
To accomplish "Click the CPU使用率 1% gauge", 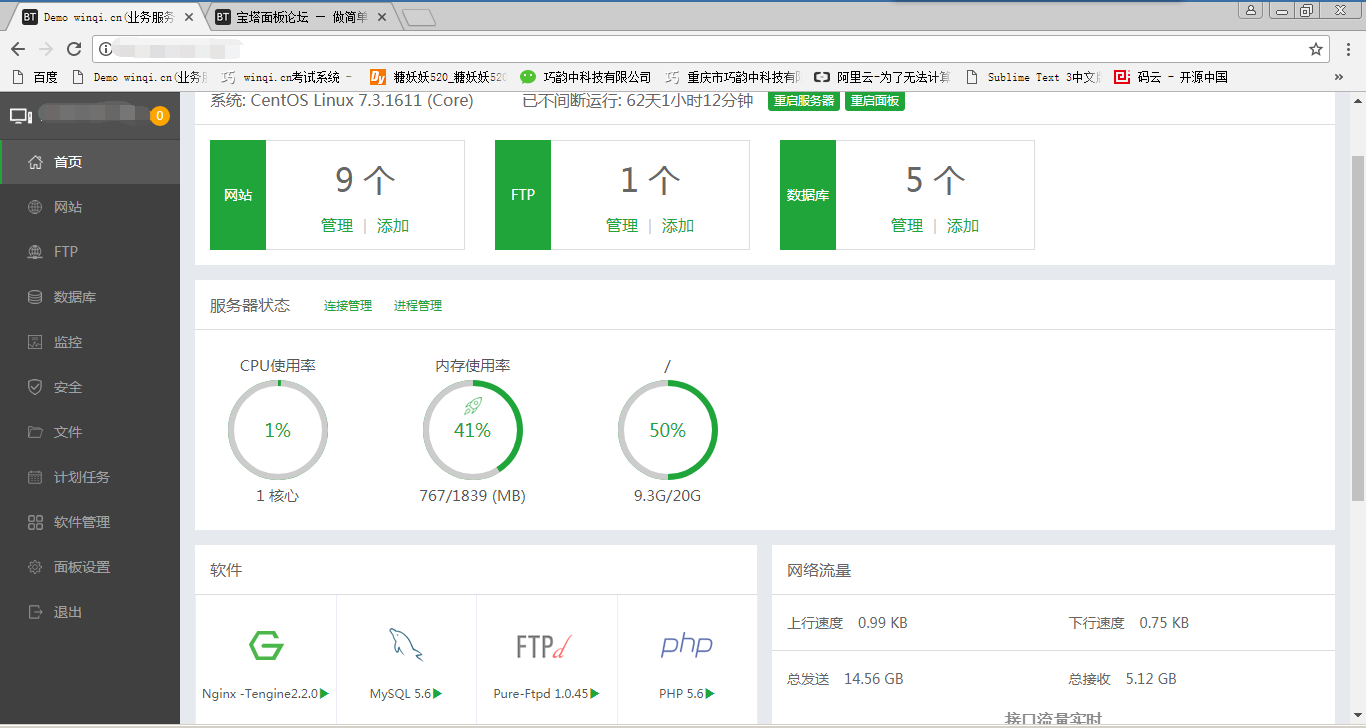I will tap(278, 431).
